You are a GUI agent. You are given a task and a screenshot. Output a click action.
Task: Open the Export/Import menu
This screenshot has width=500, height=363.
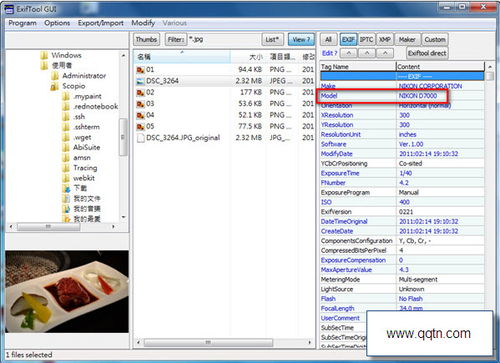[101, 23]
